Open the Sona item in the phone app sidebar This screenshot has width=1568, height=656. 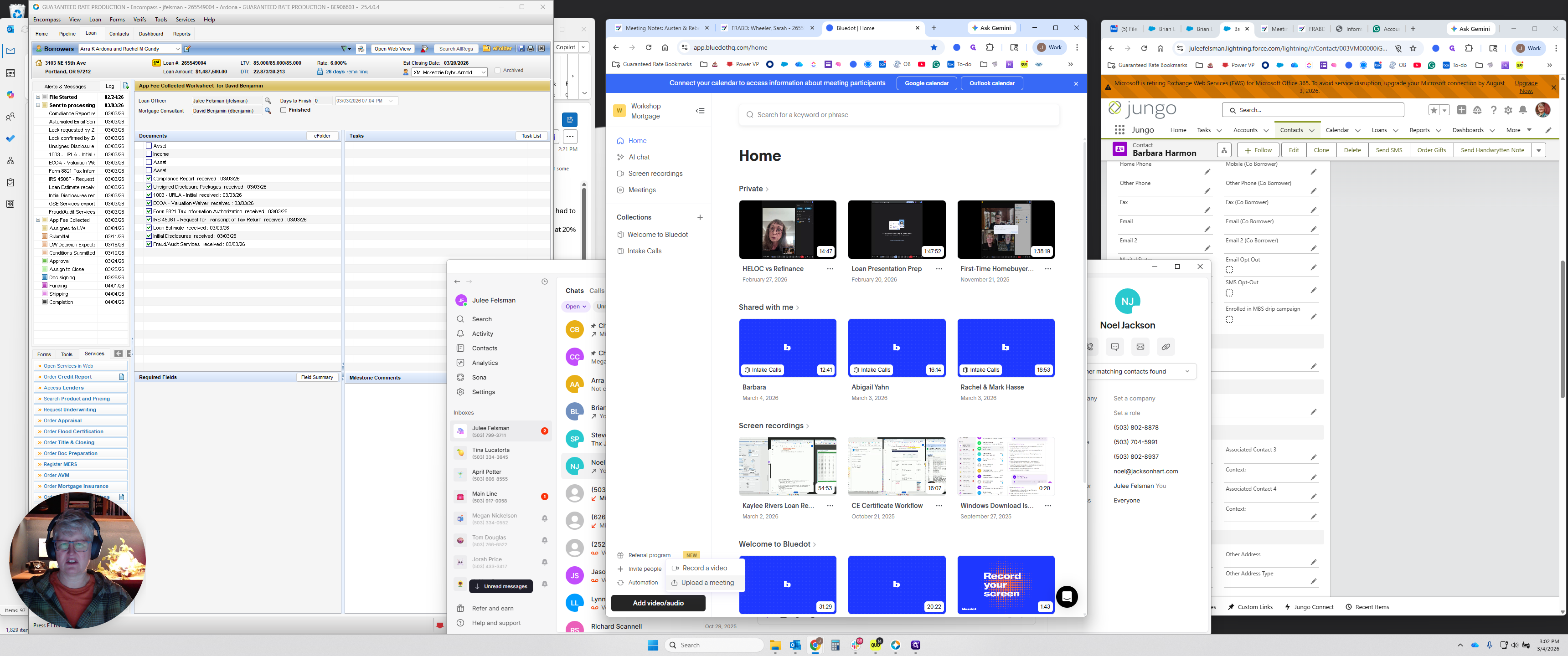point(479,377)
